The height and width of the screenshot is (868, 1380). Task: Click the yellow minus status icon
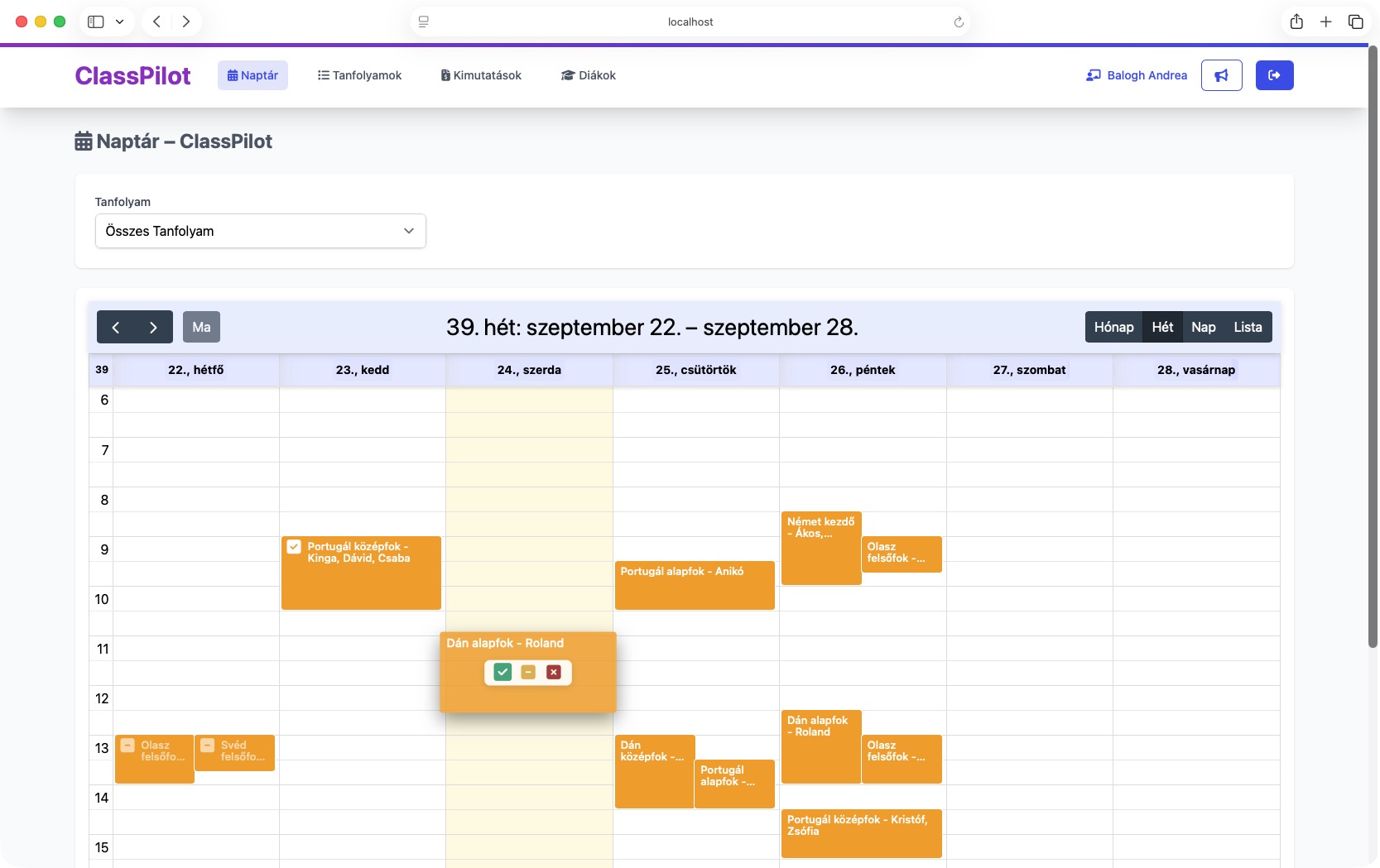[528, 672]
